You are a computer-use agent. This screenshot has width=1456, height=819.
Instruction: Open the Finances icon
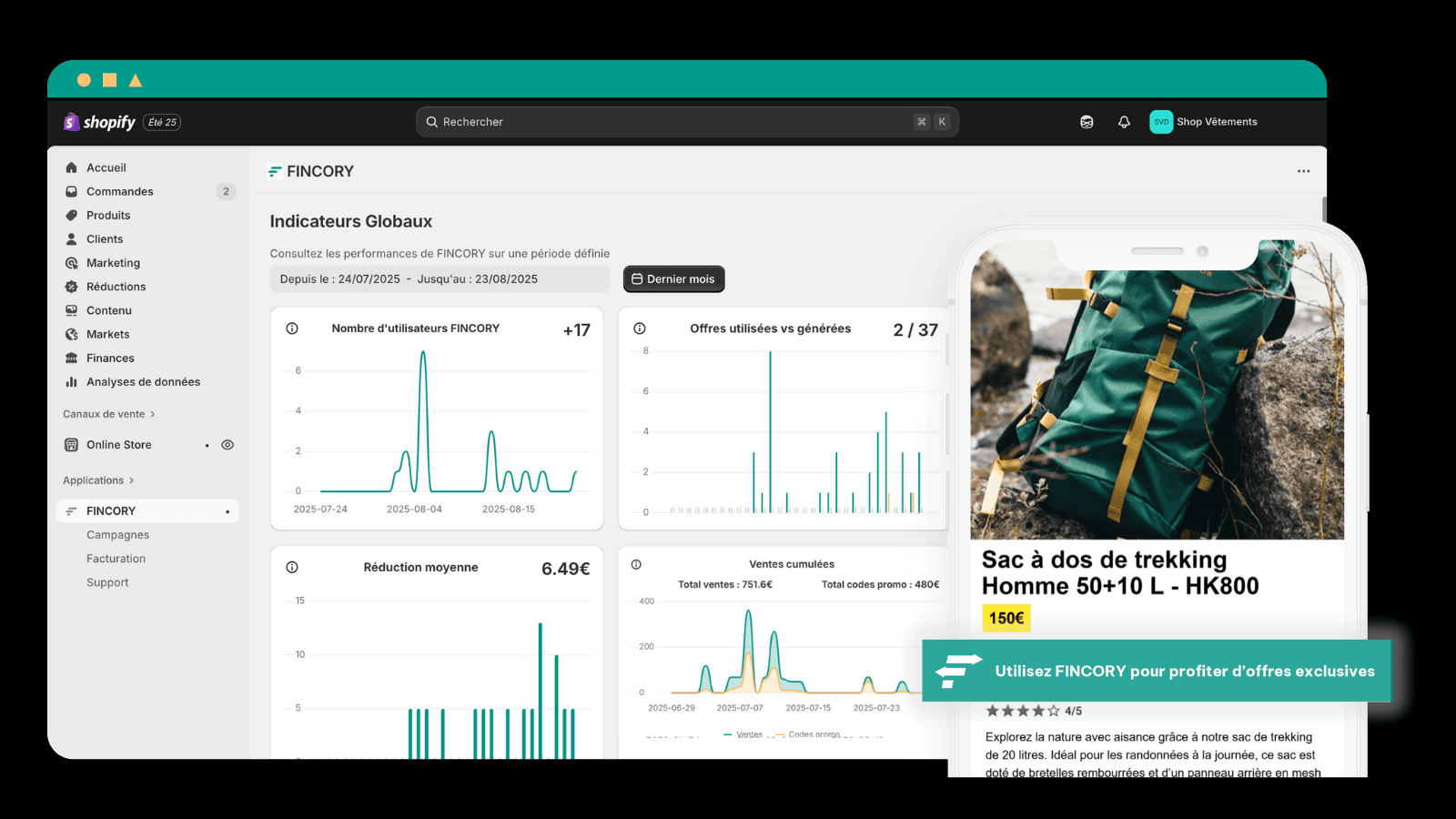(x=71, y=358)
